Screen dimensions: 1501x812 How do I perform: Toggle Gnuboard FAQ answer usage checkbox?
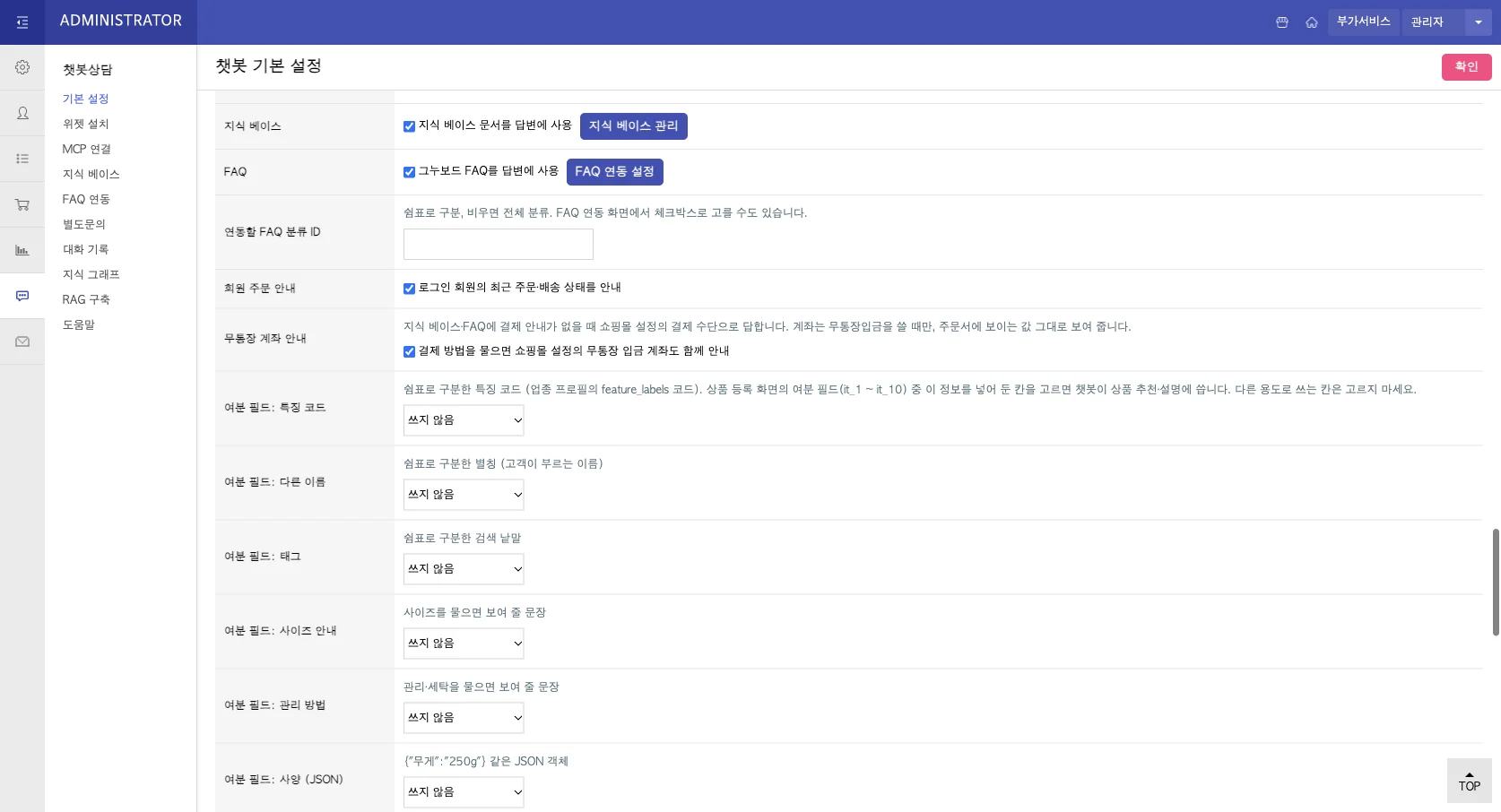[409, 172]
